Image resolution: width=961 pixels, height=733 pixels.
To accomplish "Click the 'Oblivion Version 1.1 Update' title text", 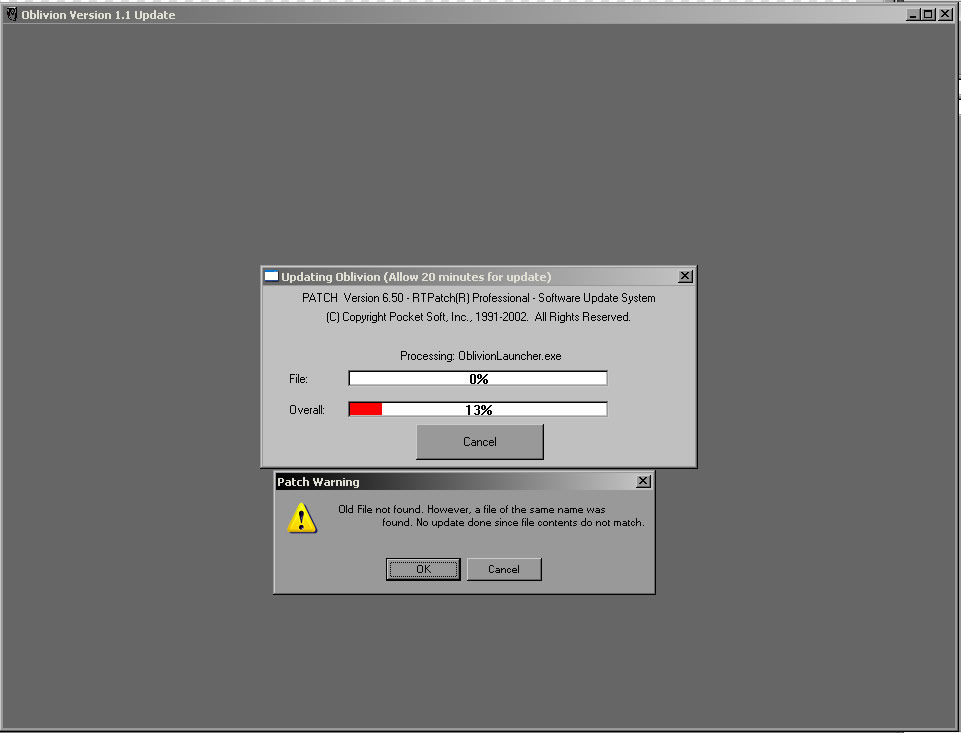I will (x=98, y=15).
